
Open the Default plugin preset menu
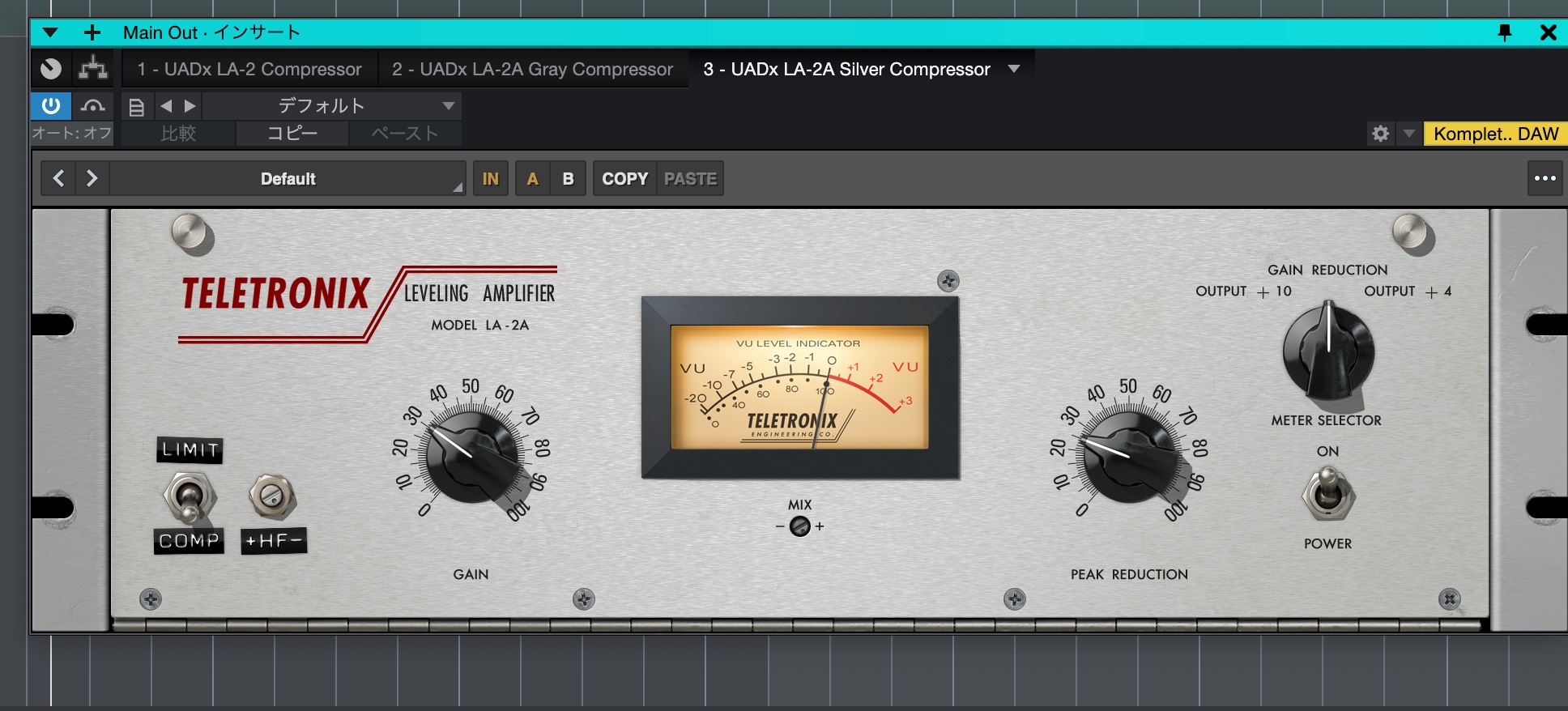pyautogui.click(x=288, y=178)
